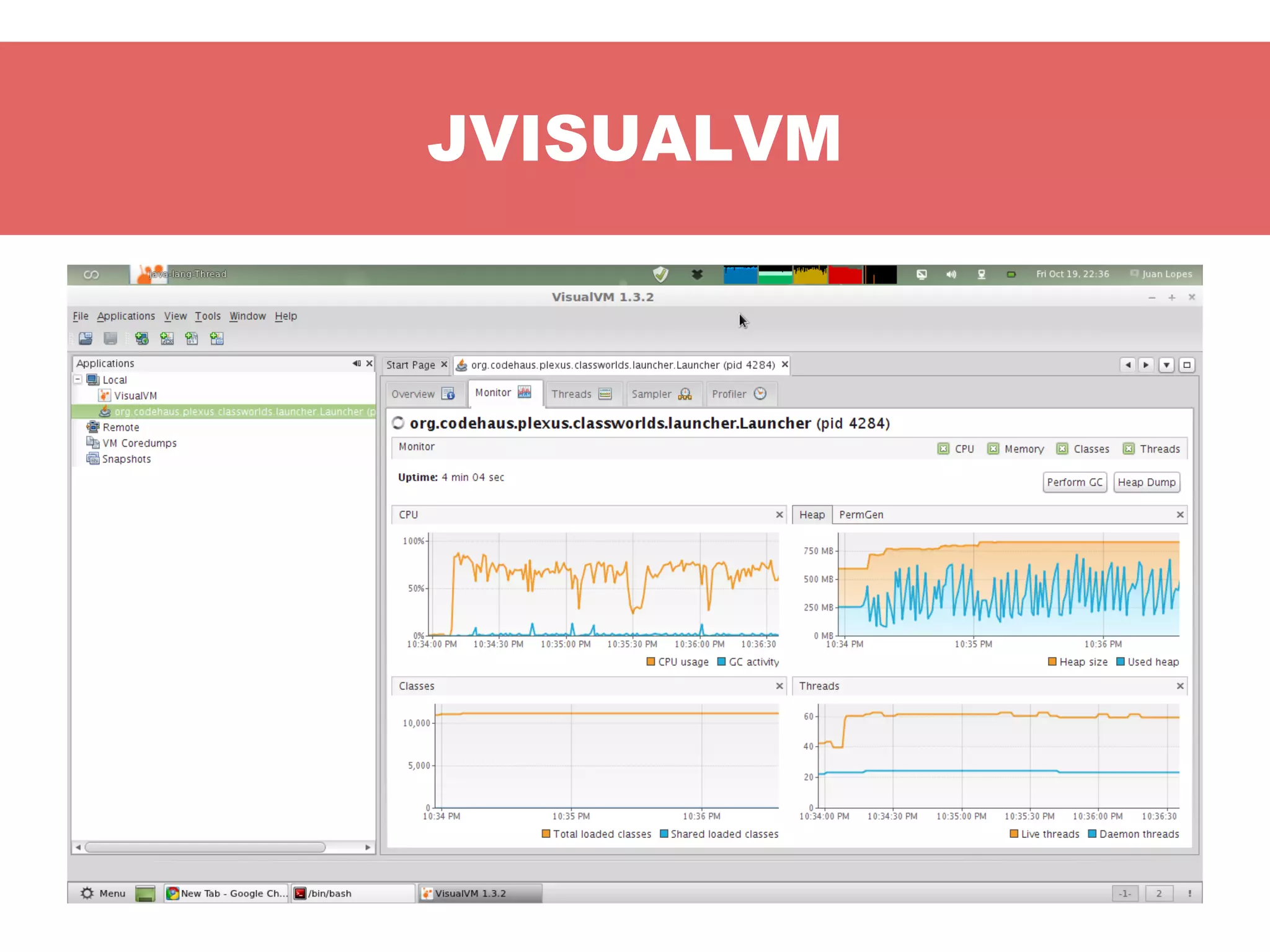This screenshot has width=1270, height=952.
Task: Click VisualVM 1.3.2 taskbar item
Action: tap(481, 893)
